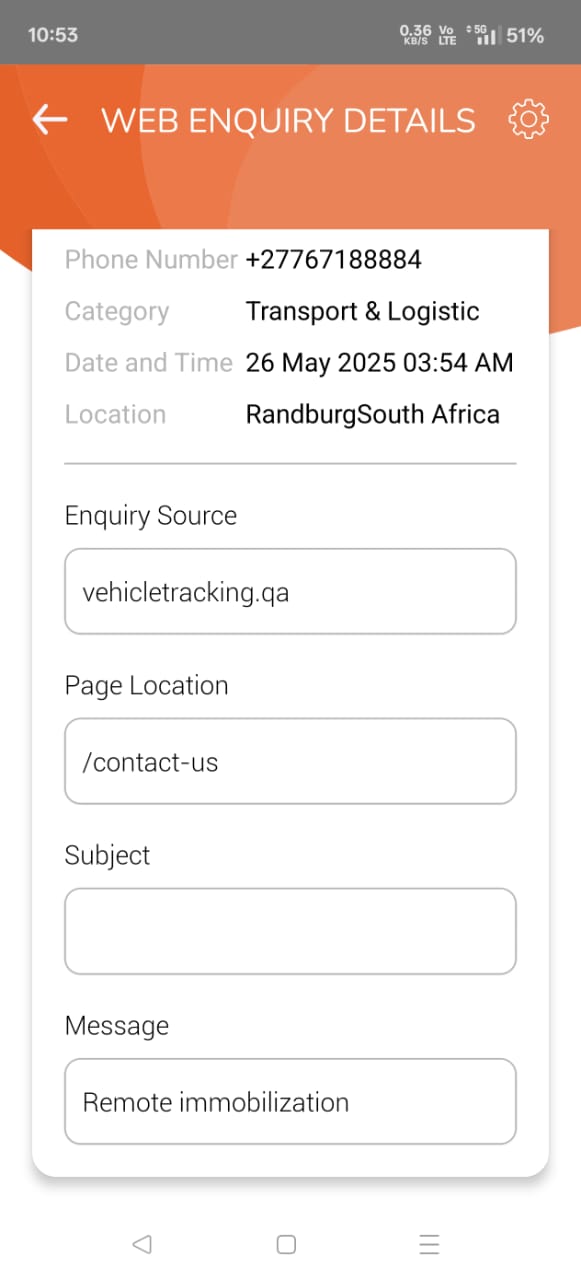This screenshot has width=581, height=1280.
Task: Tap the network speed KB/S indicator
Action: (415, 35)
